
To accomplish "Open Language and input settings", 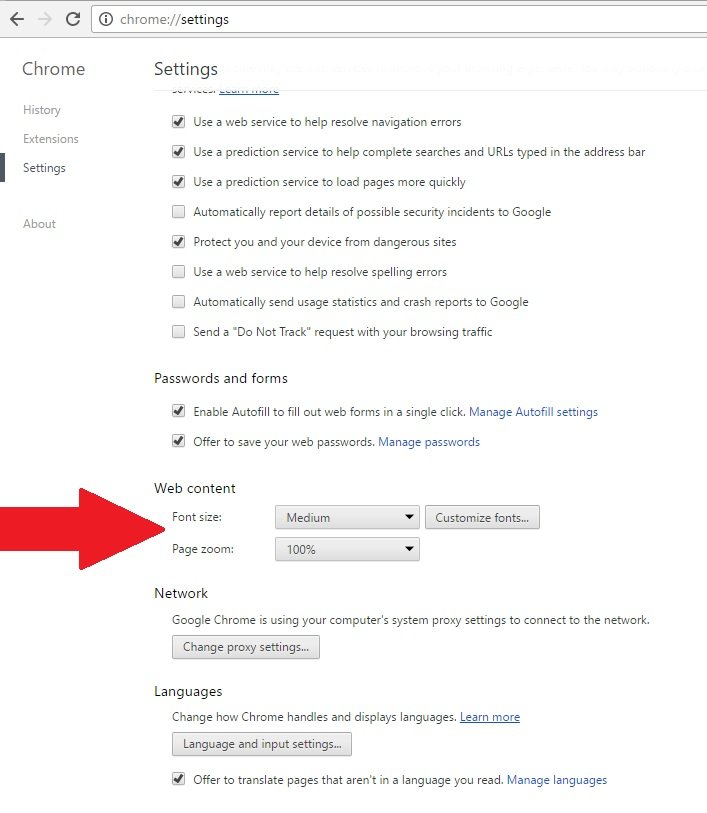I will [x=262, y=744].
